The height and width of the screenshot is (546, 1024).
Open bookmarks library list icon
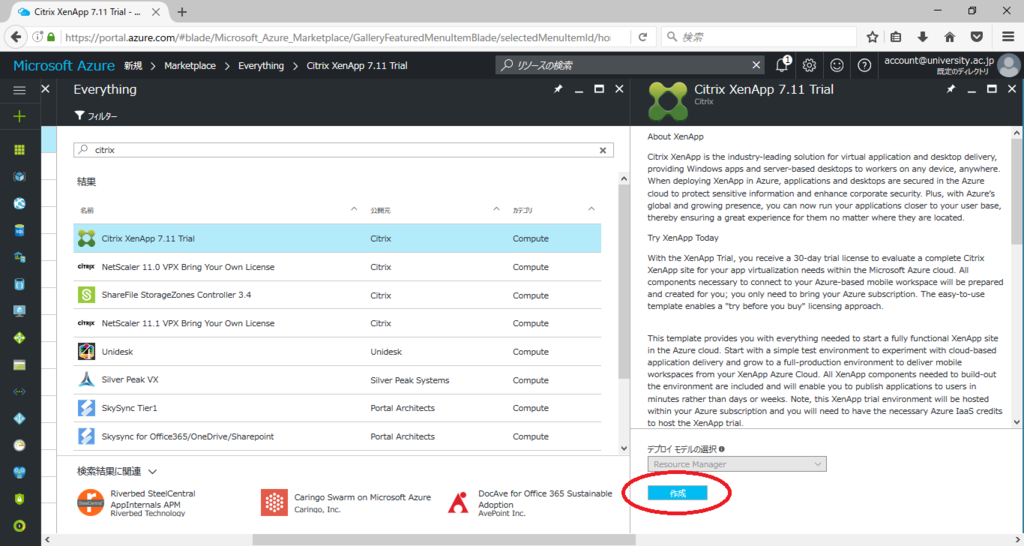pyautogui.click(x=896, y=37)
